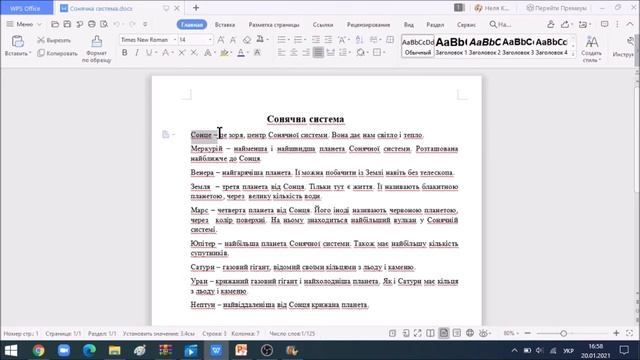The image size is (640, 360).
Task: Apply left text alignment
Action: pos(281,52)
